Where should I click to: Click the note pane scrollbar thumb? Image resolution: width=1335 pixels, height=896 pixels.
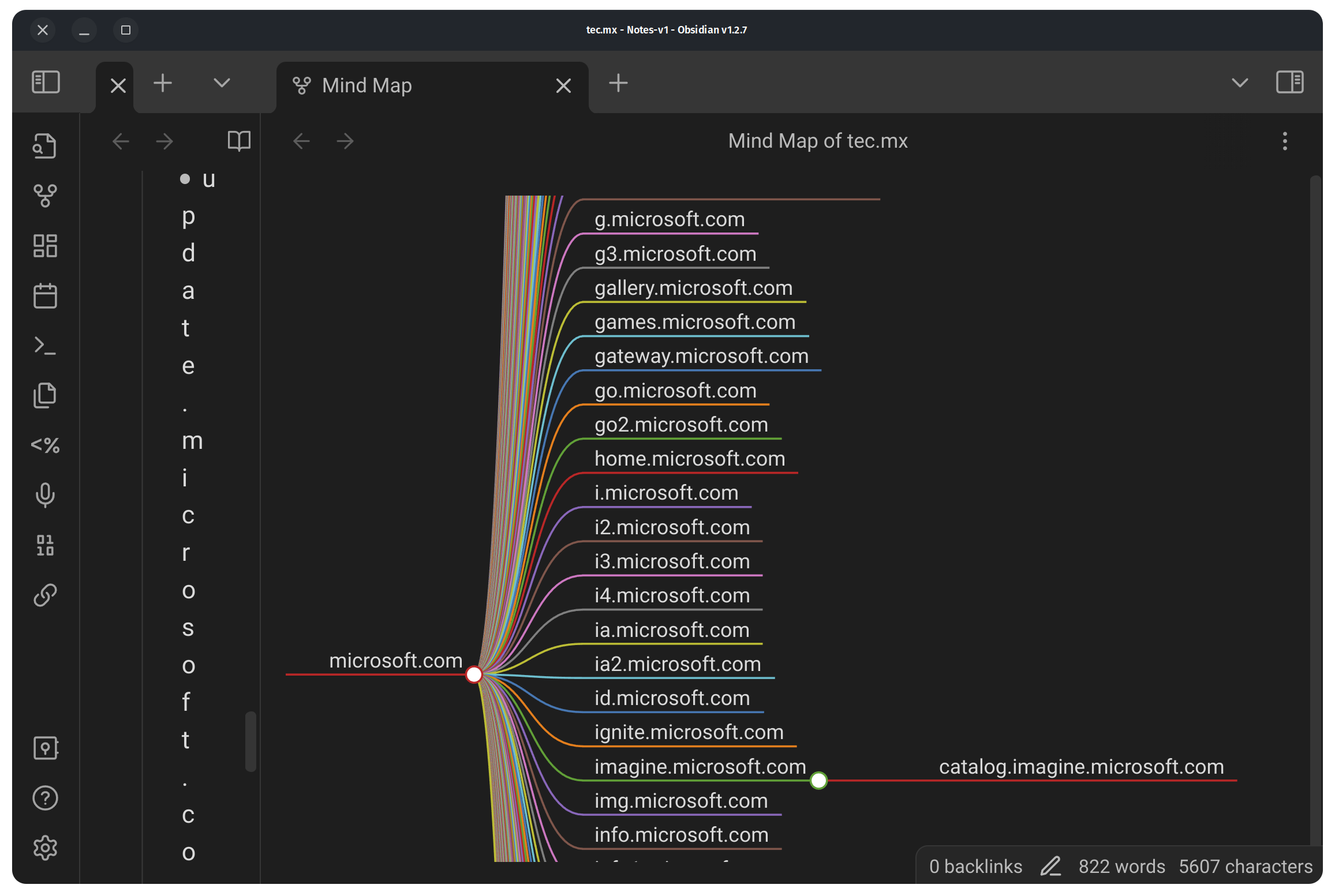tap(250, 741)
